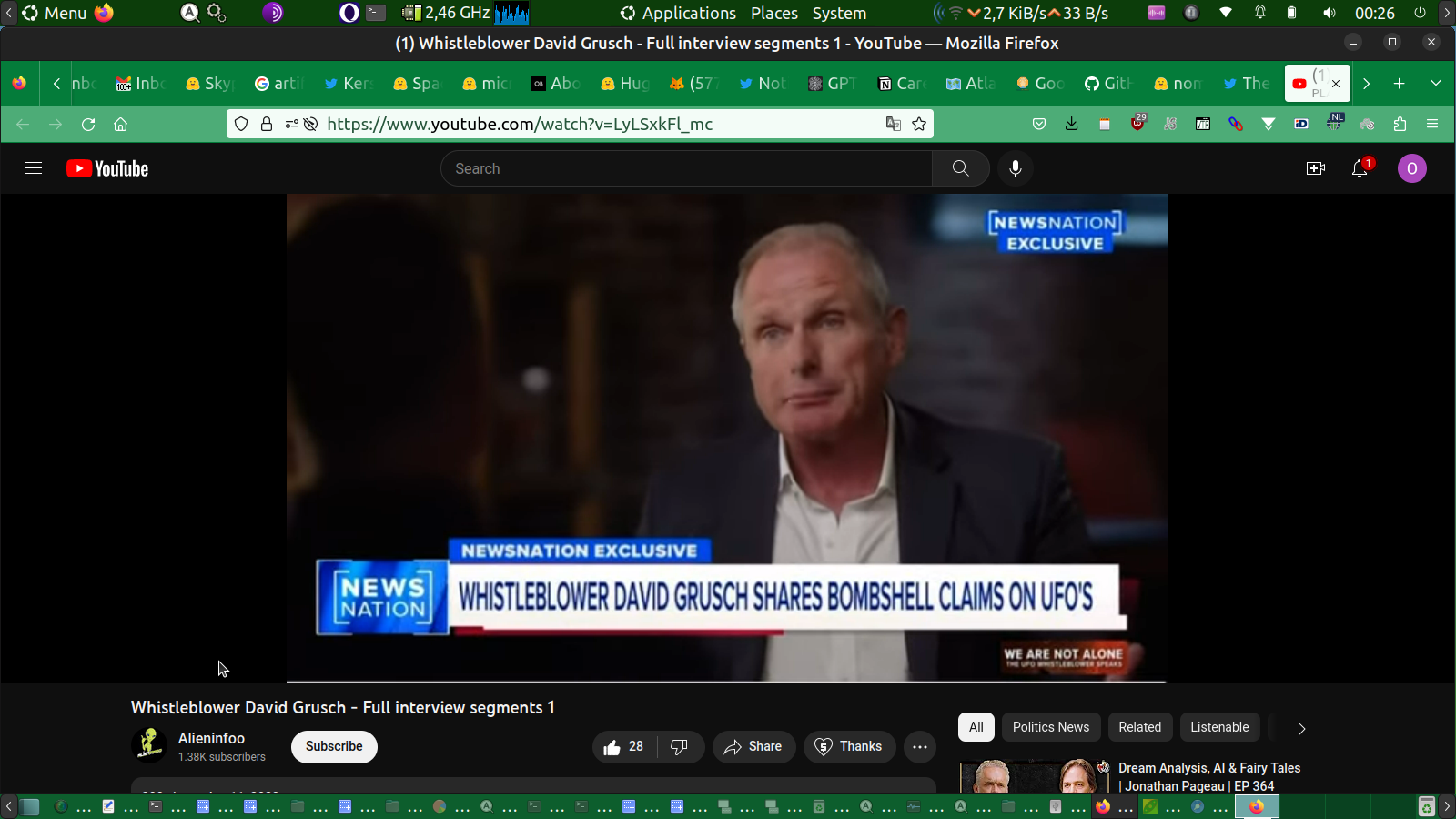Subscribe to the Alieninfoo channel

(x=334, y=747)
